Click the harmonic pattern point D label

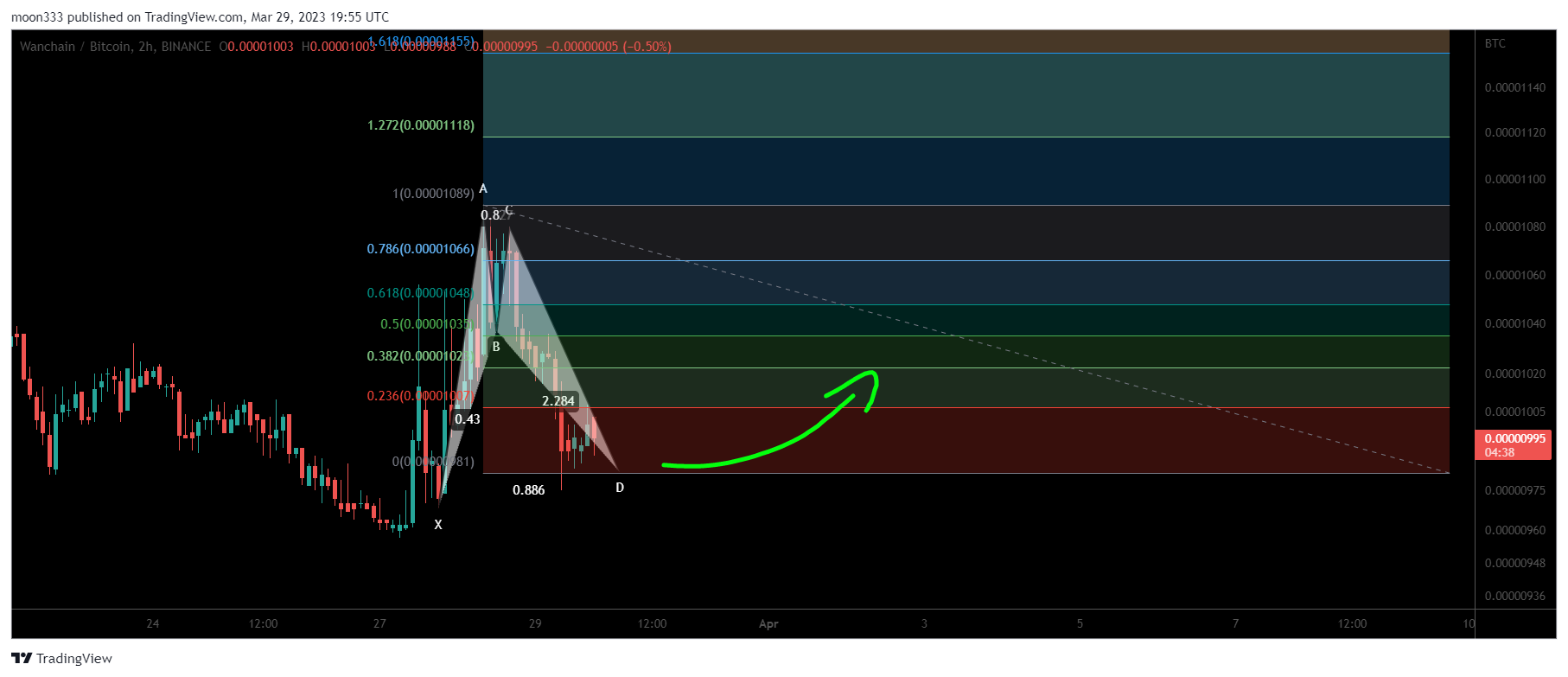(620, 488)
